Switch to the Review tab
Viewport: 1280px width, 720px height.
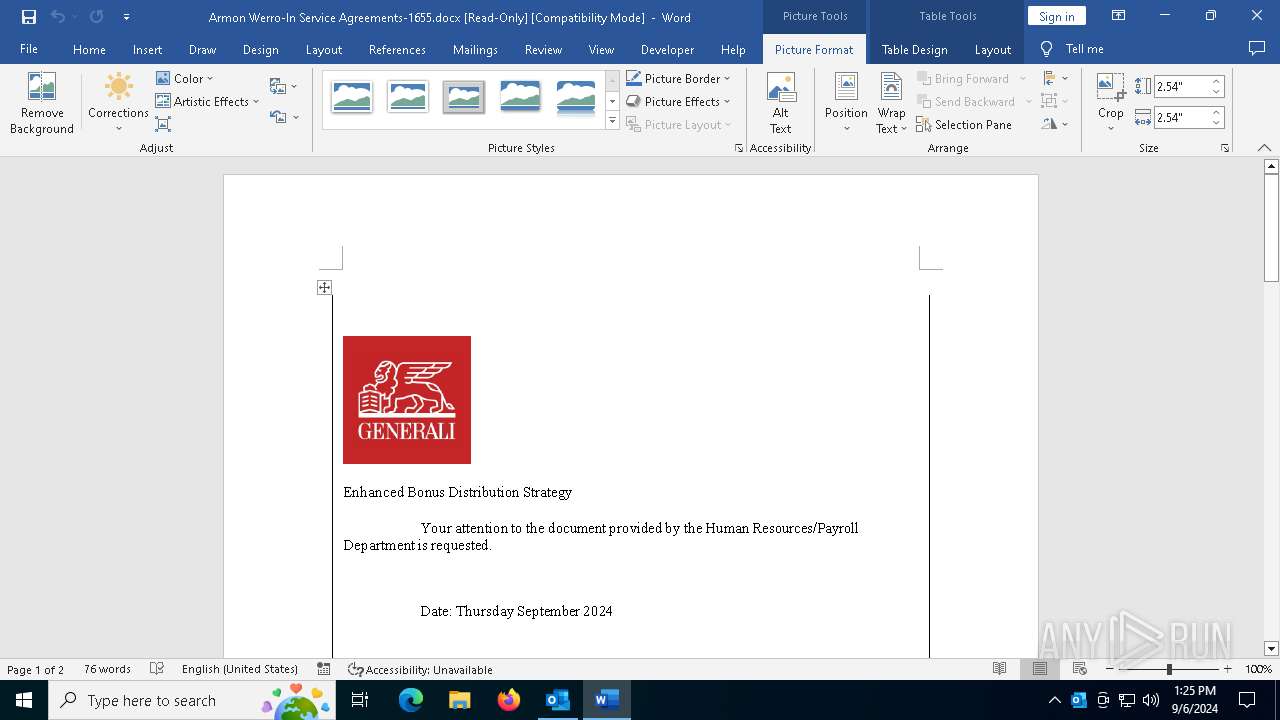tap(543, 49)
